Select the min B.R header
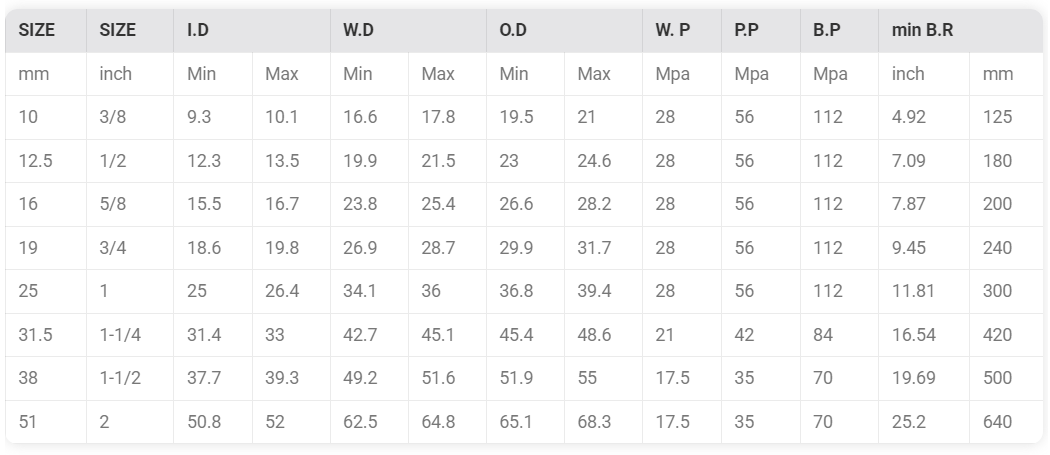This screenshot has height=455, width=1050. pyautogui.click(x=961, y=31)
